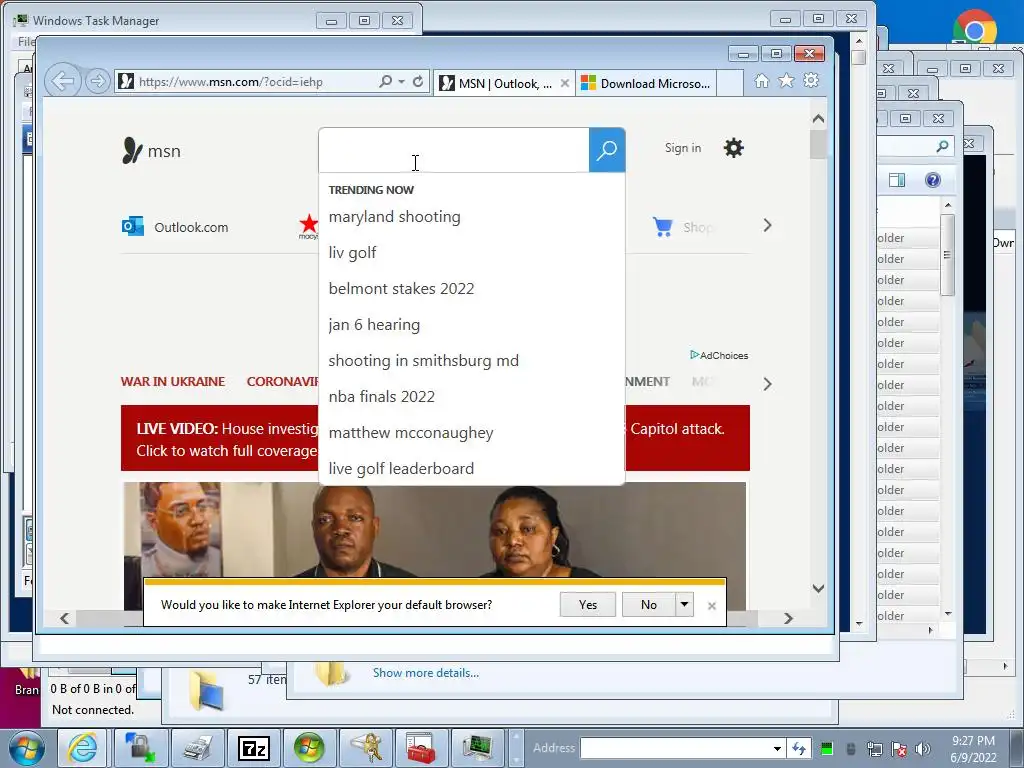1024x768 pixels.
Task: Click the Internet Explorer Forward arrow button
Action: click(97, 82)
